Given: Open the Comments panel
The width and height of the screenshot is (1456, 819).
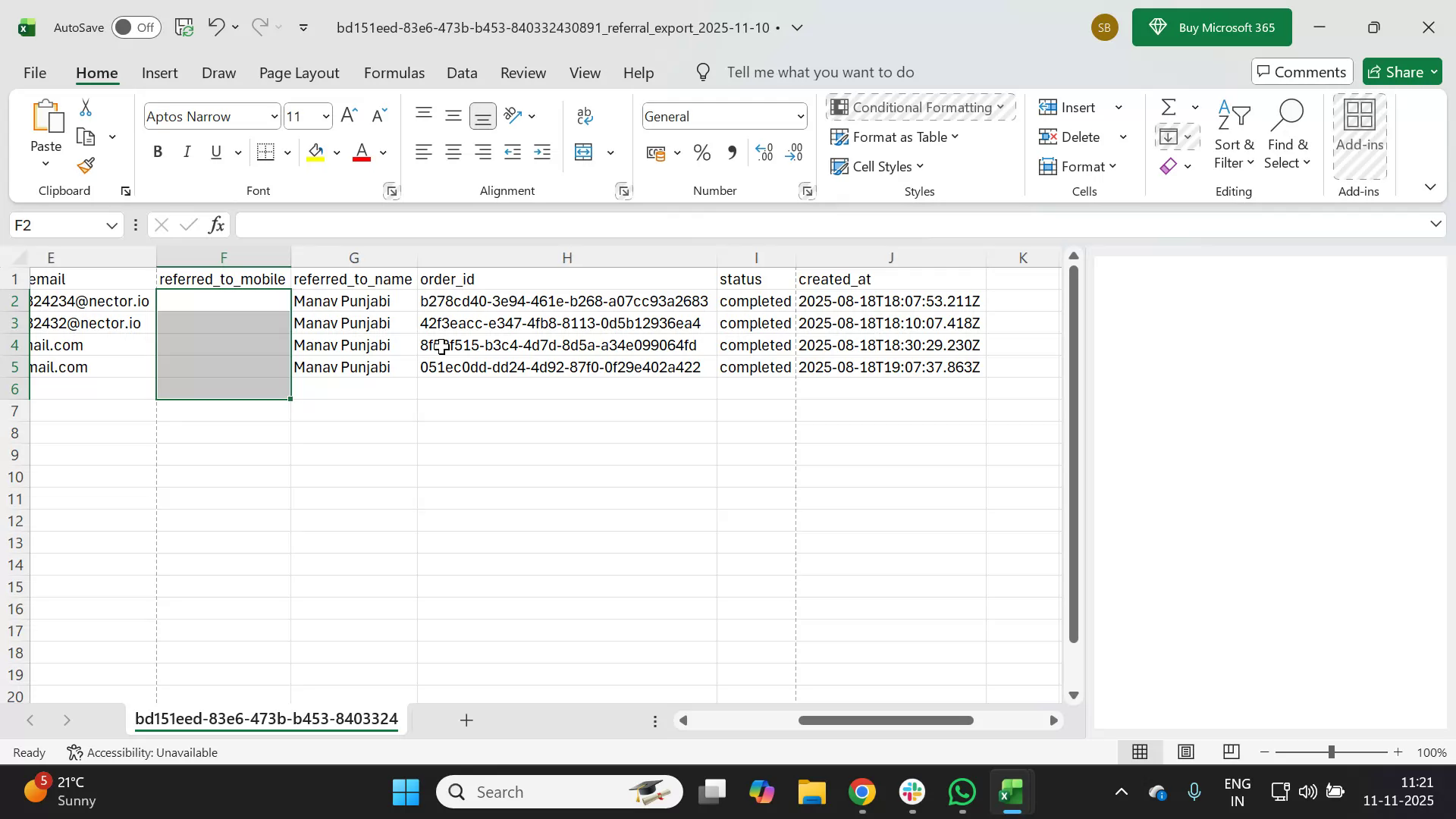Looking at the screenshot, I should tap(1301, 71).
